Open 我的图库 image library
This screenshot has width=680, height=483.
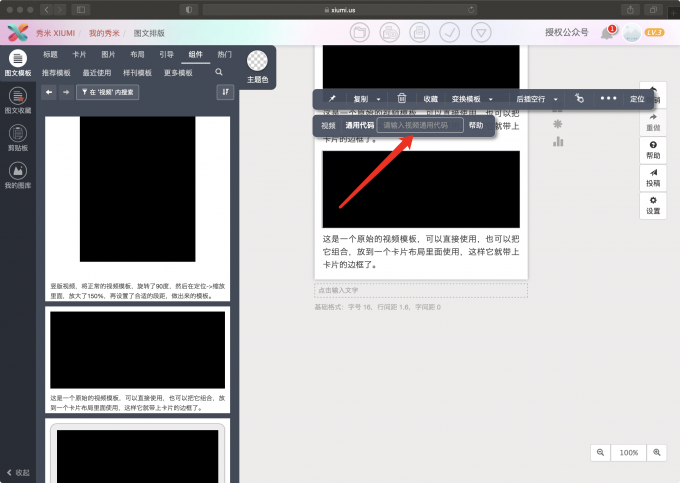17,175
